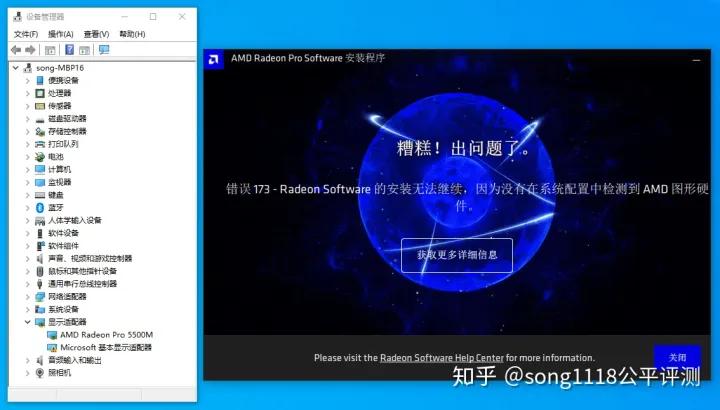Select the 电池 tree label

pos(56,157)
